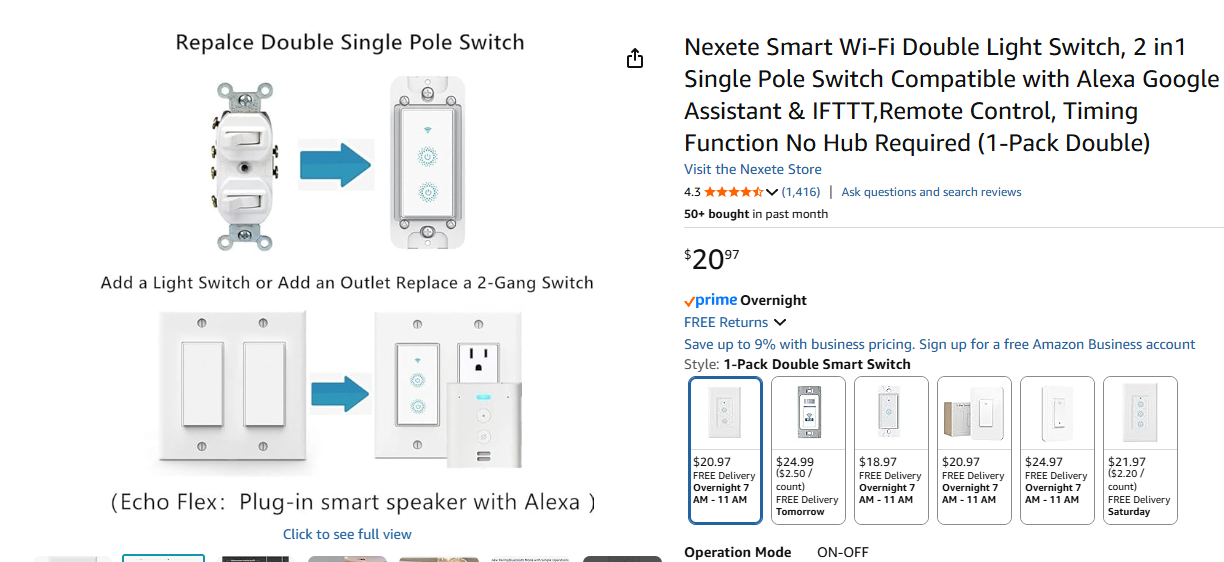Image resolution: width=1224 pixels, height=562 pixels.
Task: Select the $24.99 style option
Action: pos(809,450)
